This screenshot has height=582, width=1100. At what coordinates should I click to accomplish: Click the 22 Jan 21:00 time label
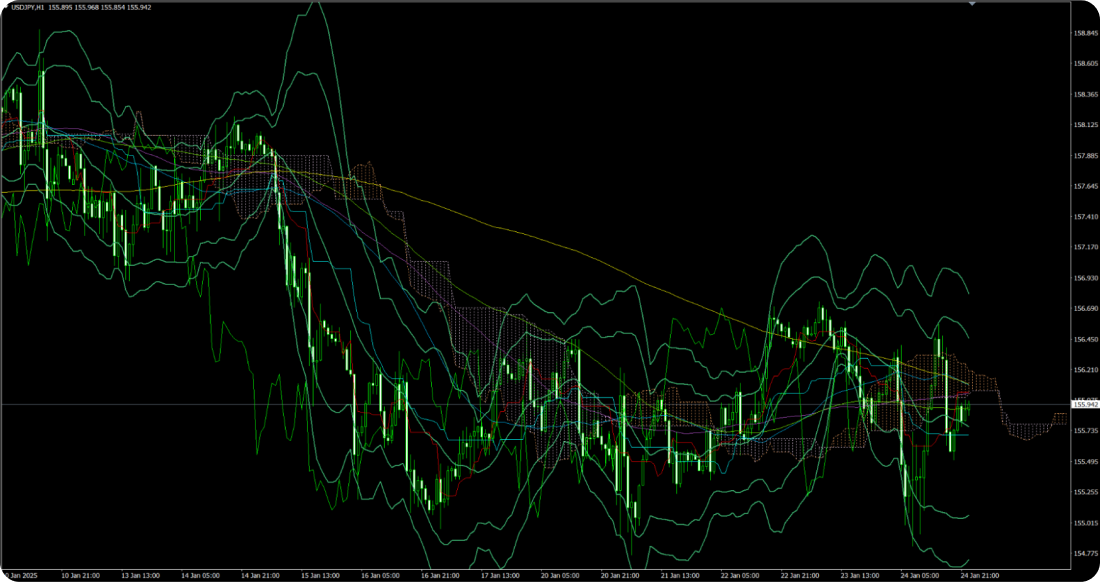tap(800, 576)
